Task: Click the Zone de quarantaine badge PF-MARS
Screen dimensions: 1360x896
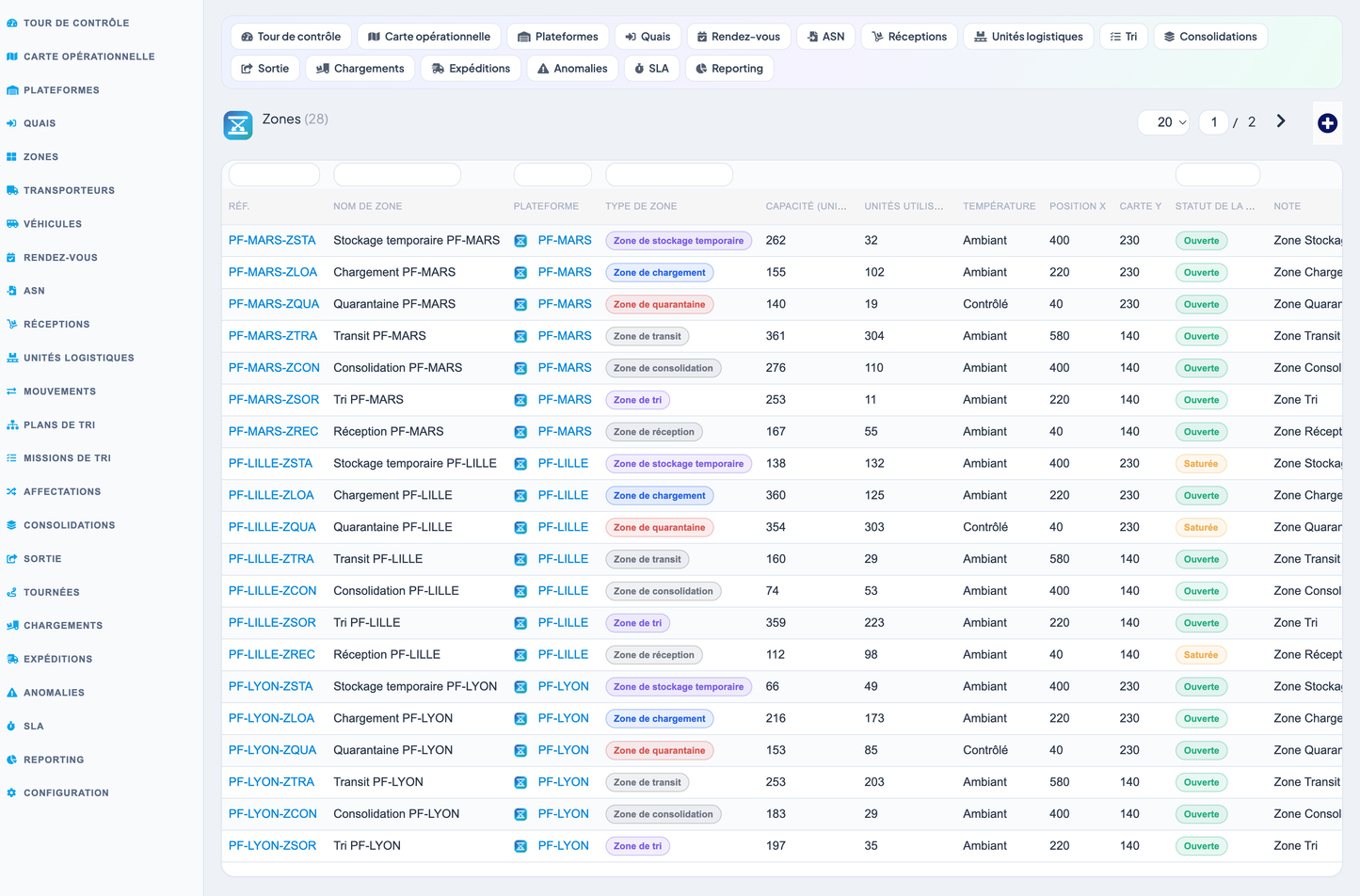Action: pos(659,305)
